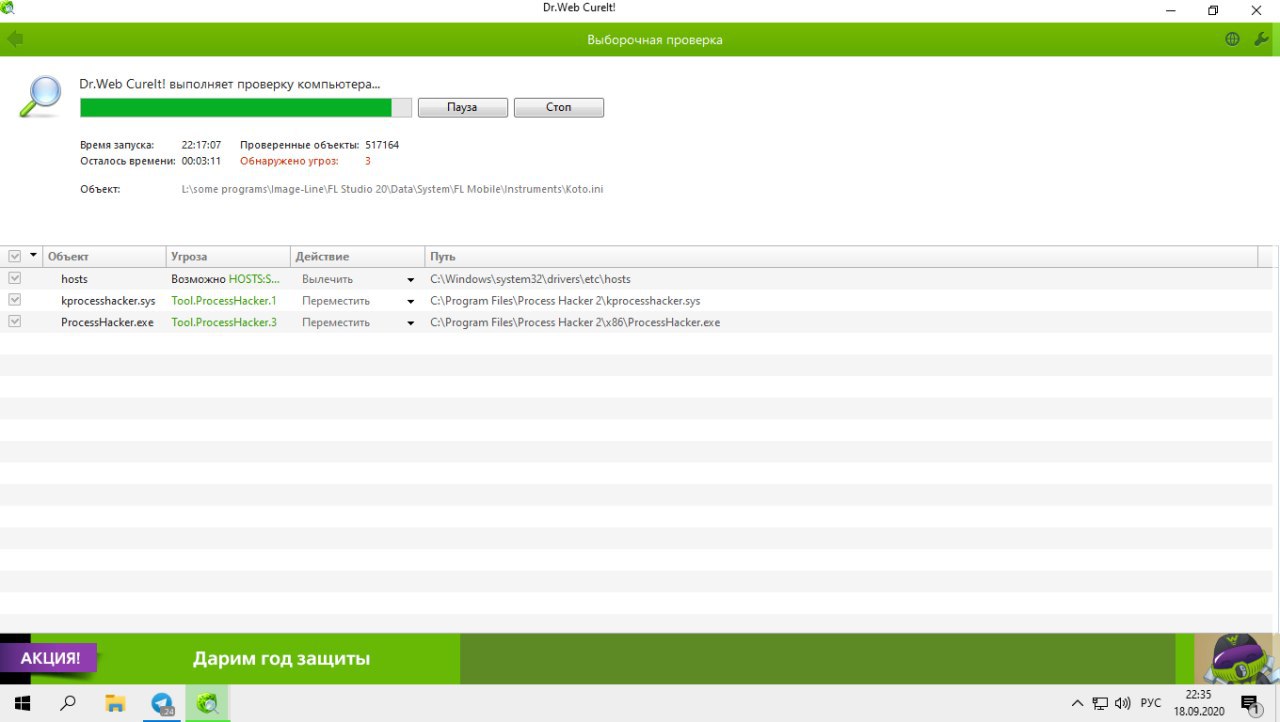The image size is (1280, 722).
Task: Open Tool.ProcessHacker.1 threat link
Action: (x=224, y=300)
